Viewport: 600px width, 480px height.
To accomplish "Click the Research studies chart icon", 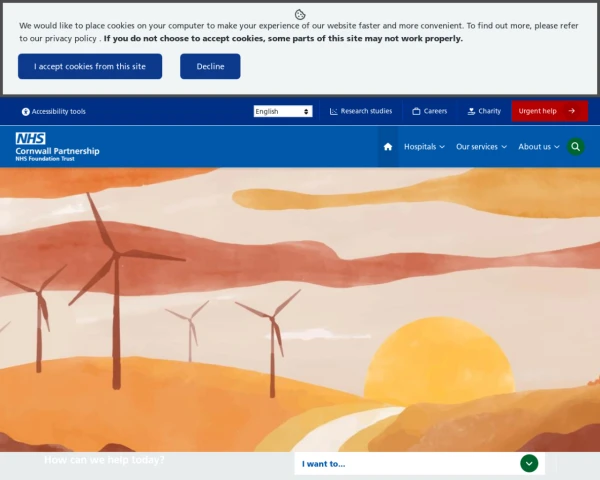I will [334, 111].
